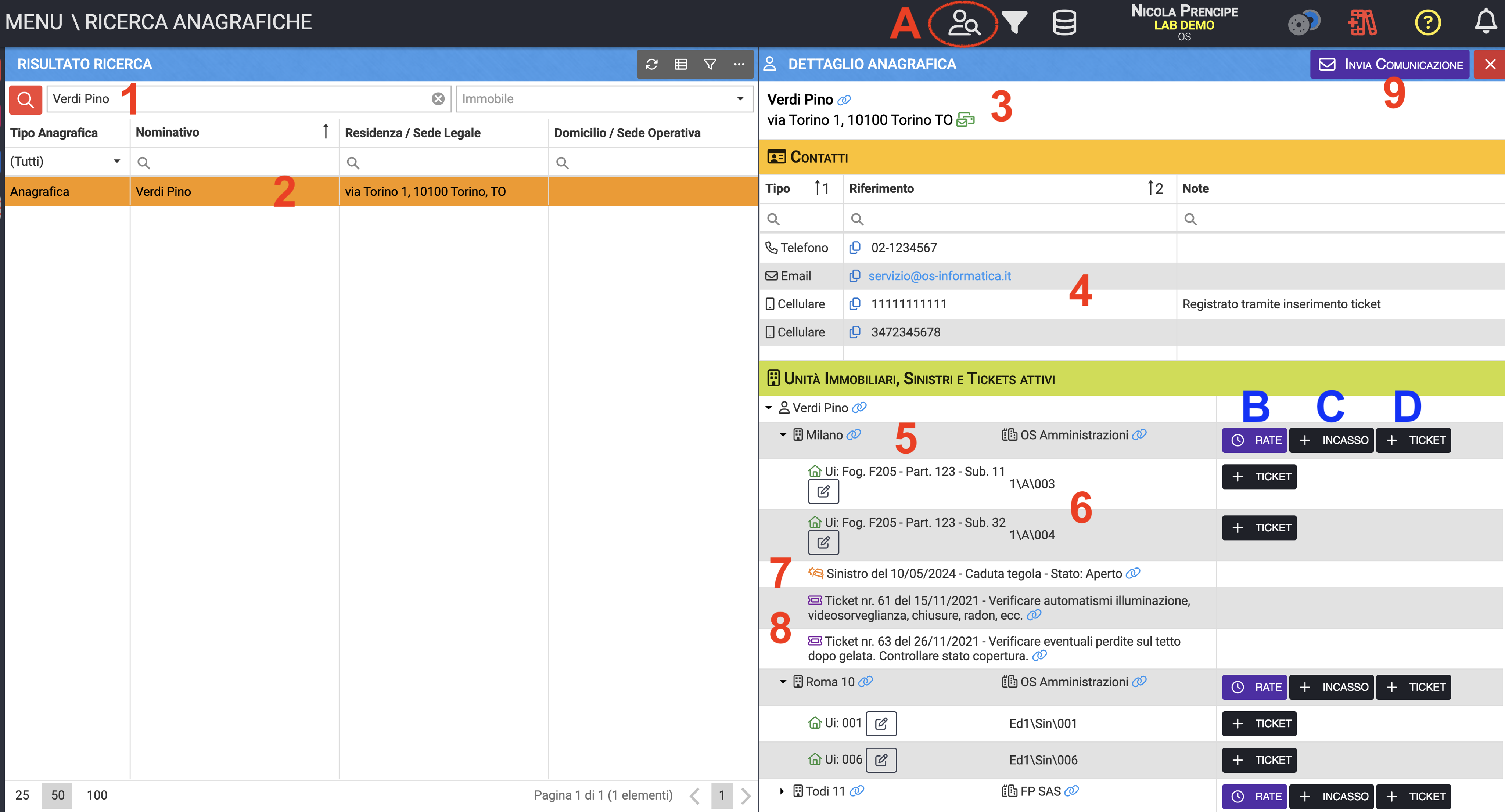Click the Rate button for Milano
Image resolution: width=1505 pixels, height=812 pixels.
[1255, 440]
